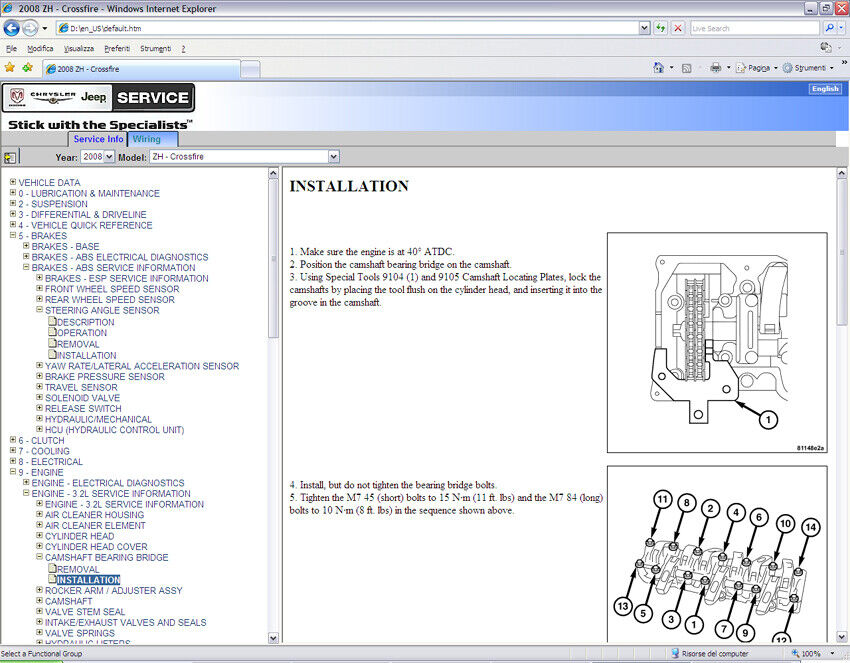Click the Live Search input field
The height and width of the screenshot is (663, 850).
(x=754, y=28)
